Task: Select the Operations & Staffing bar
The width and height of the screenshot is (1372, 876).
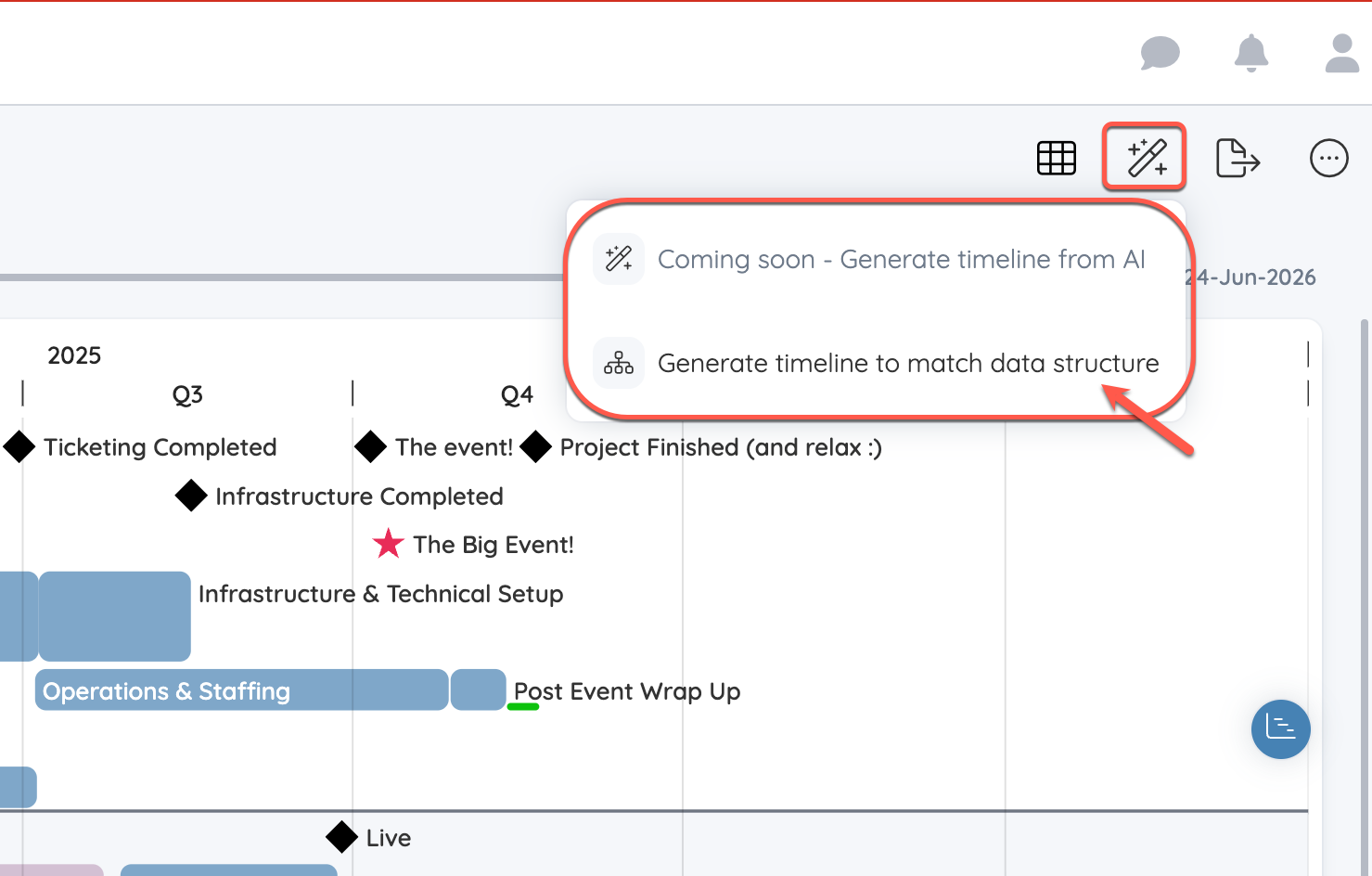Action: point(241,690)
